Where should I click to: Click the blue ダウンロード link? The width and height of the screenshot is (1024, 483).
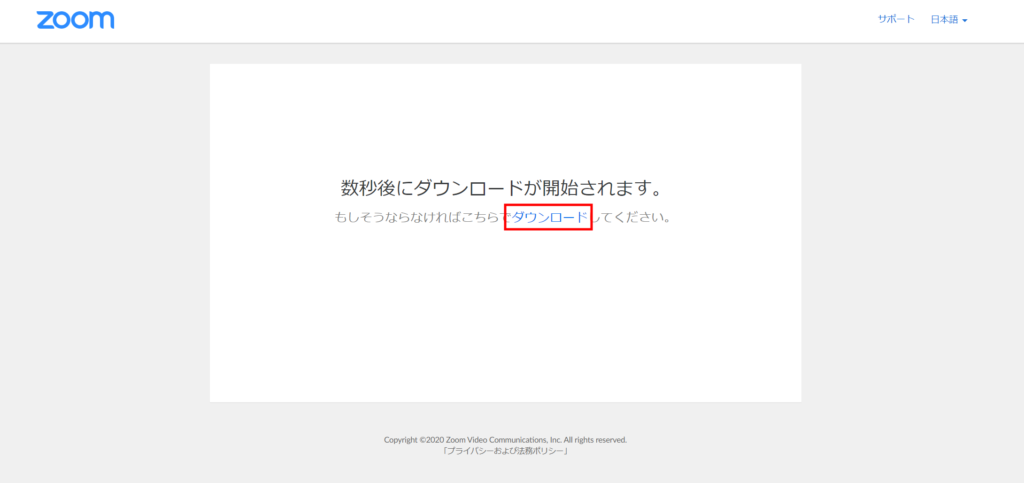[549, 217]
